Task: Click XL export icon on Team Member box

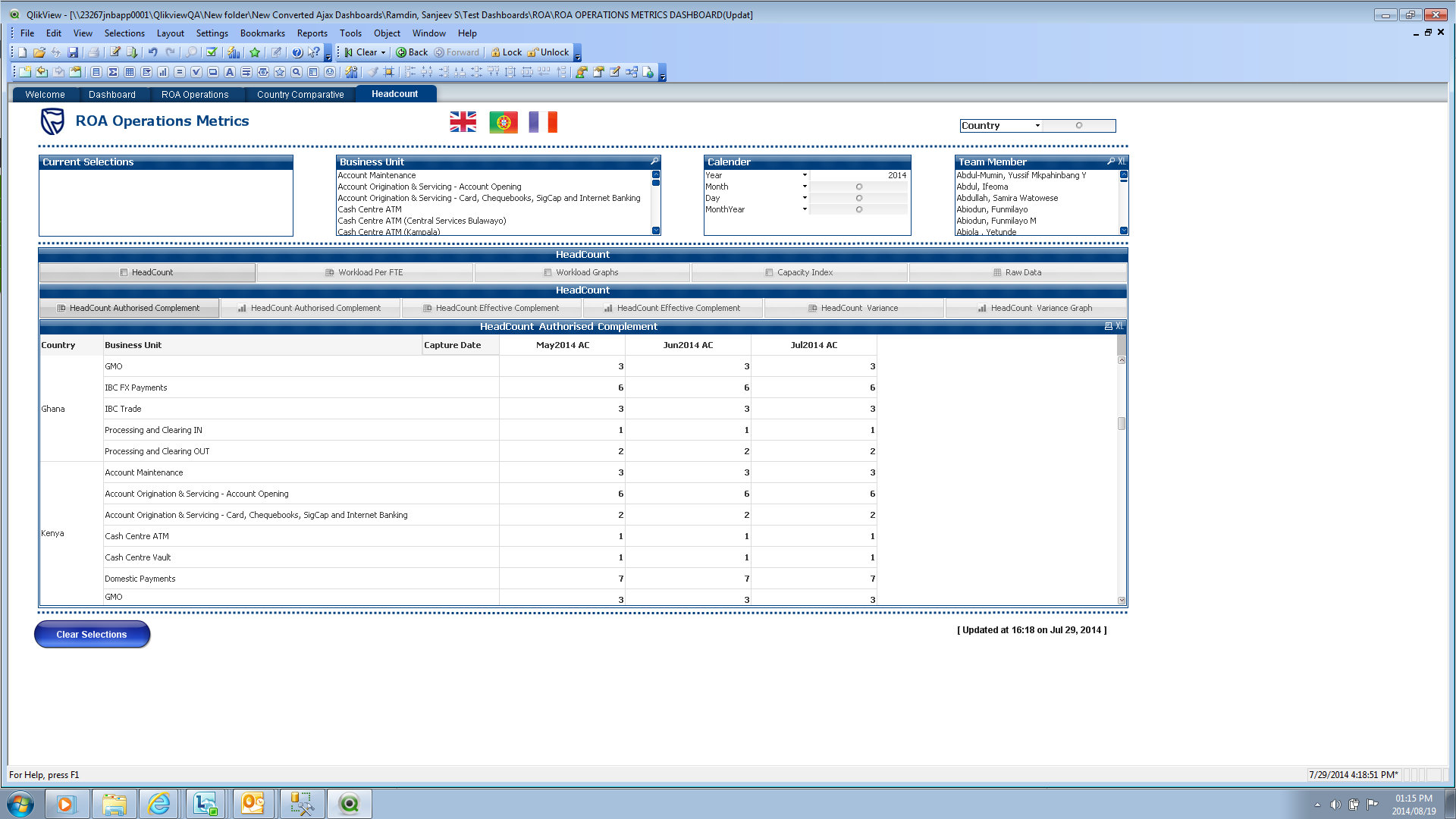Action: (x=1122, y=162)
